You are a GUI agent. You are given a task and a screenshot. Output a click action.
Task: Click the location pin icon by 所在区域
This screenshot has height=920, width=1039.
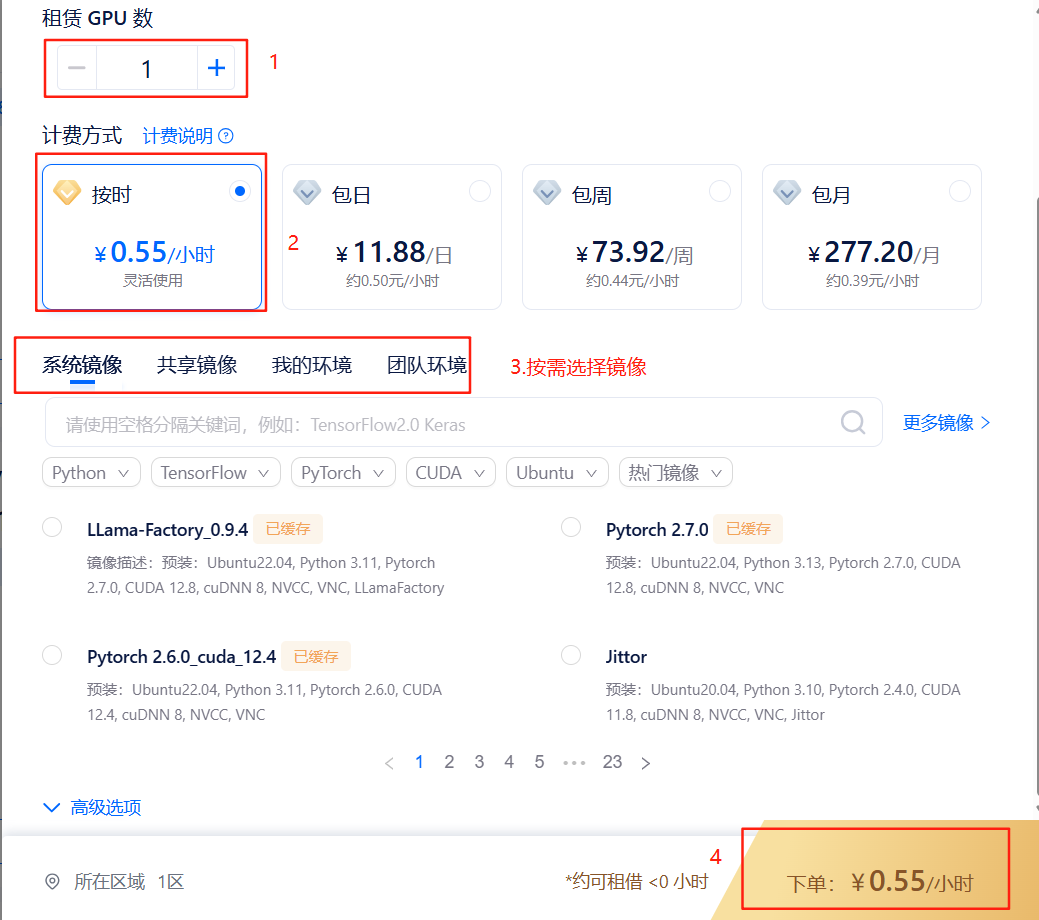(52, 882)
